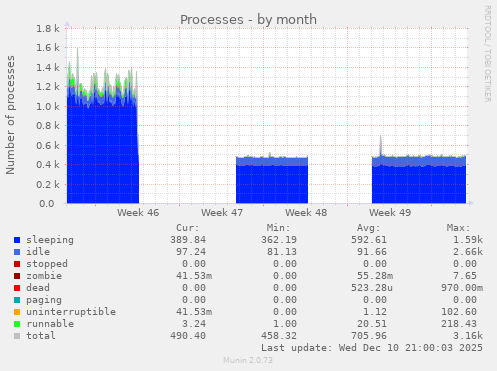Click the paging legend color swatch
Image resolution: width=497 pixels, height=371 pixels.
tap(17, 300)
